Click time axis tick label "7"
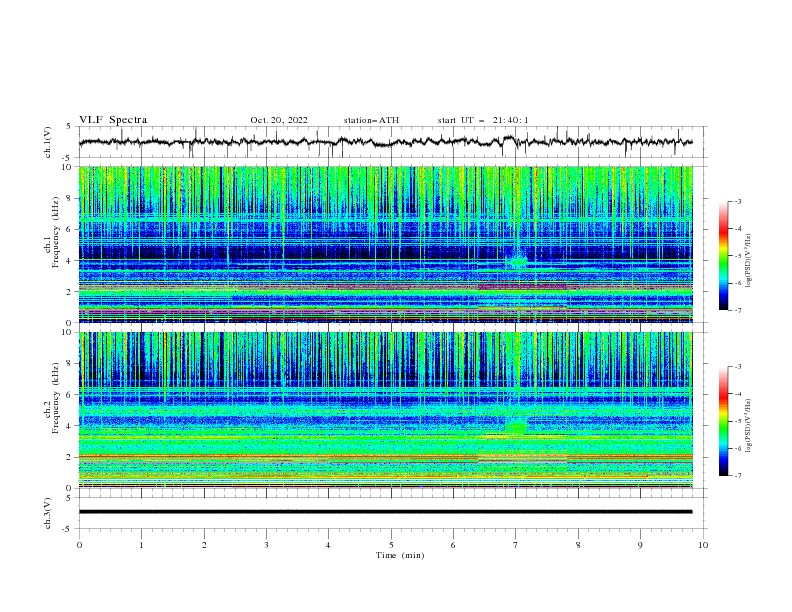792x612 pixels. click(516, 545)
